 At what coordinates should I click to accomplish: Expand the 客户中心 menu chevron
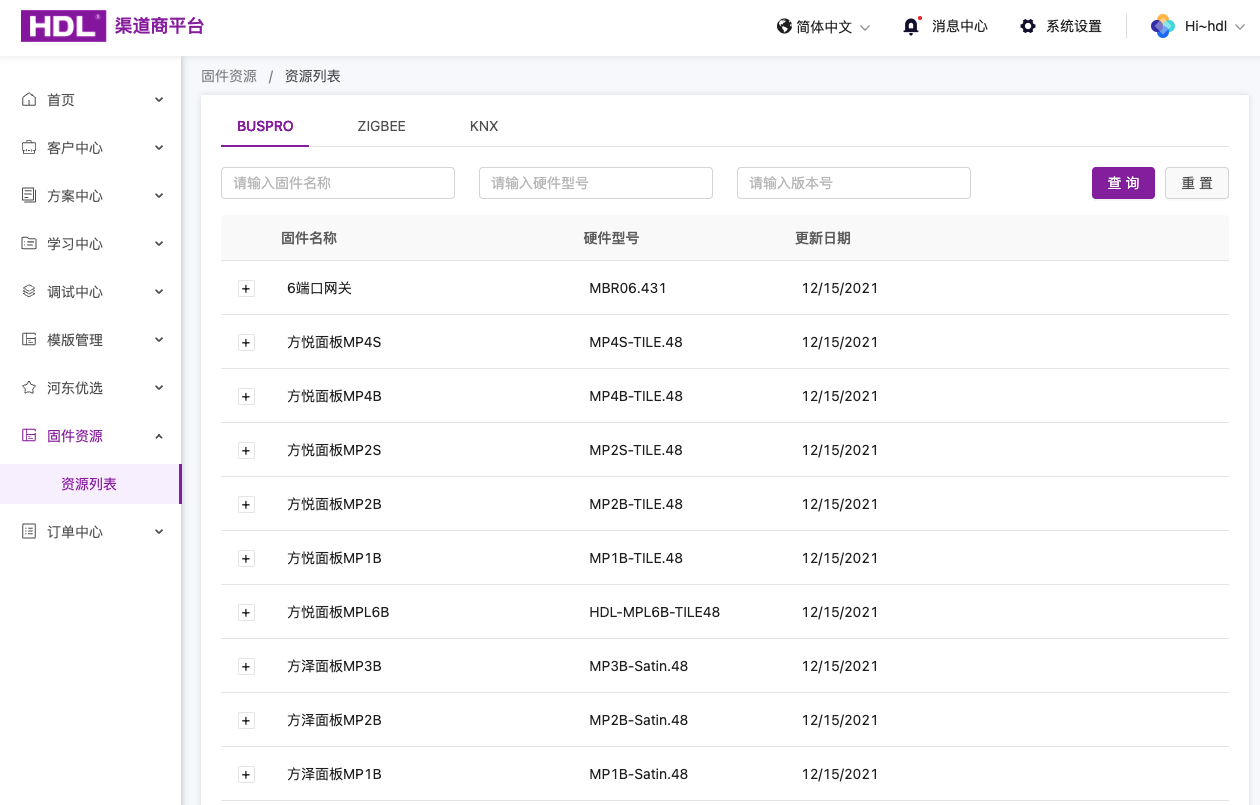pos(159,148)
